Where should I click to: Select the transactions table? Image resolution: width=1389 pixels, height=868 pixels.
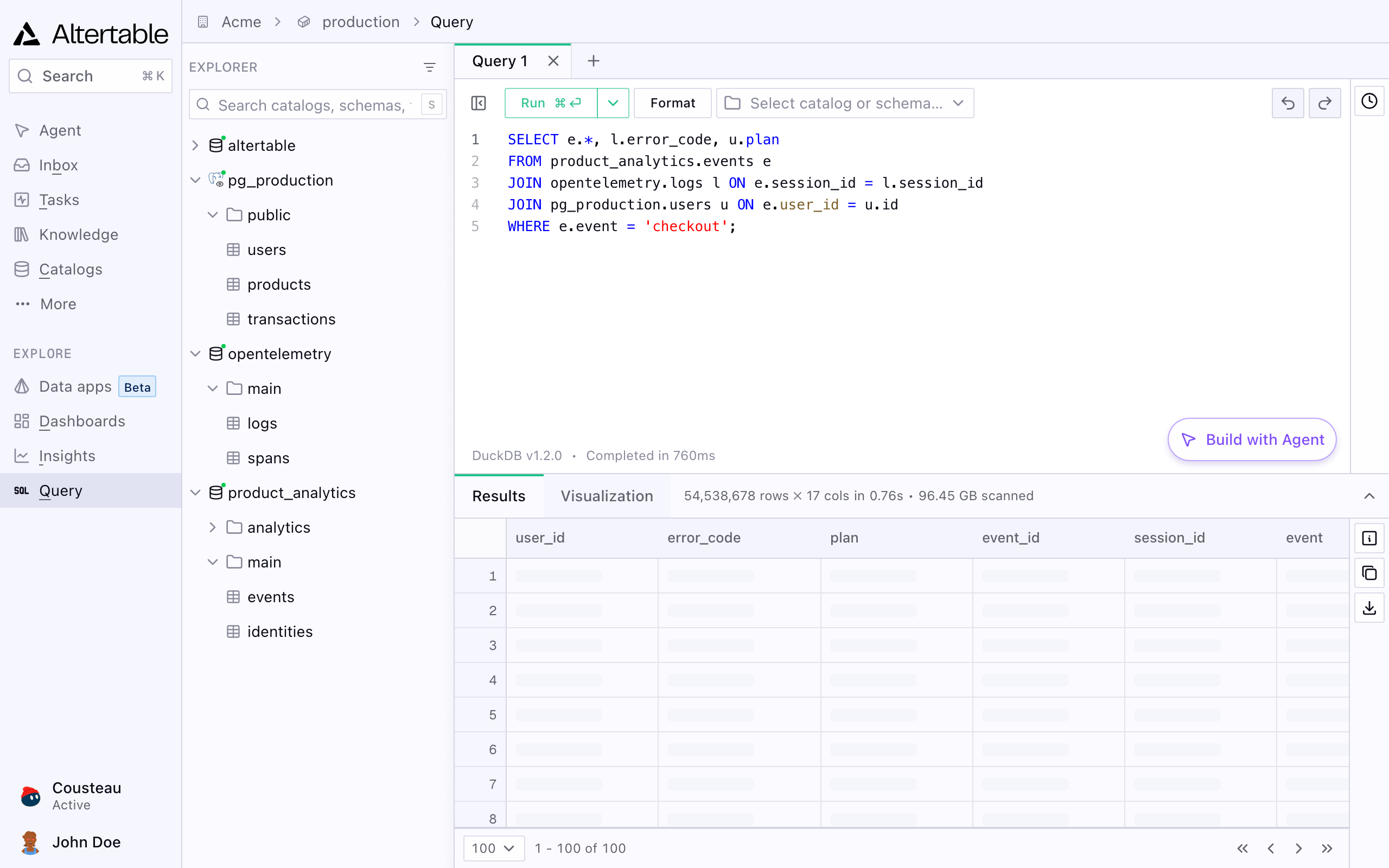tap(291, 319)
